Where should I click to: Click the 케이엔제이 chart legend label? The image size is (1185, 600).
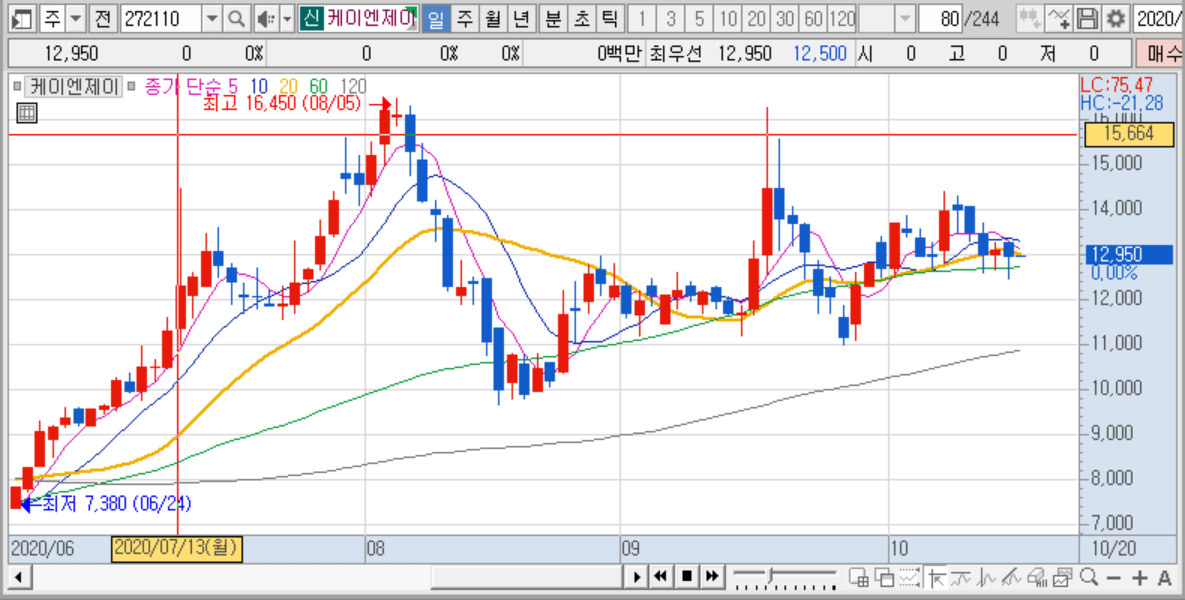pyautogui.click(x=73, y=86)
